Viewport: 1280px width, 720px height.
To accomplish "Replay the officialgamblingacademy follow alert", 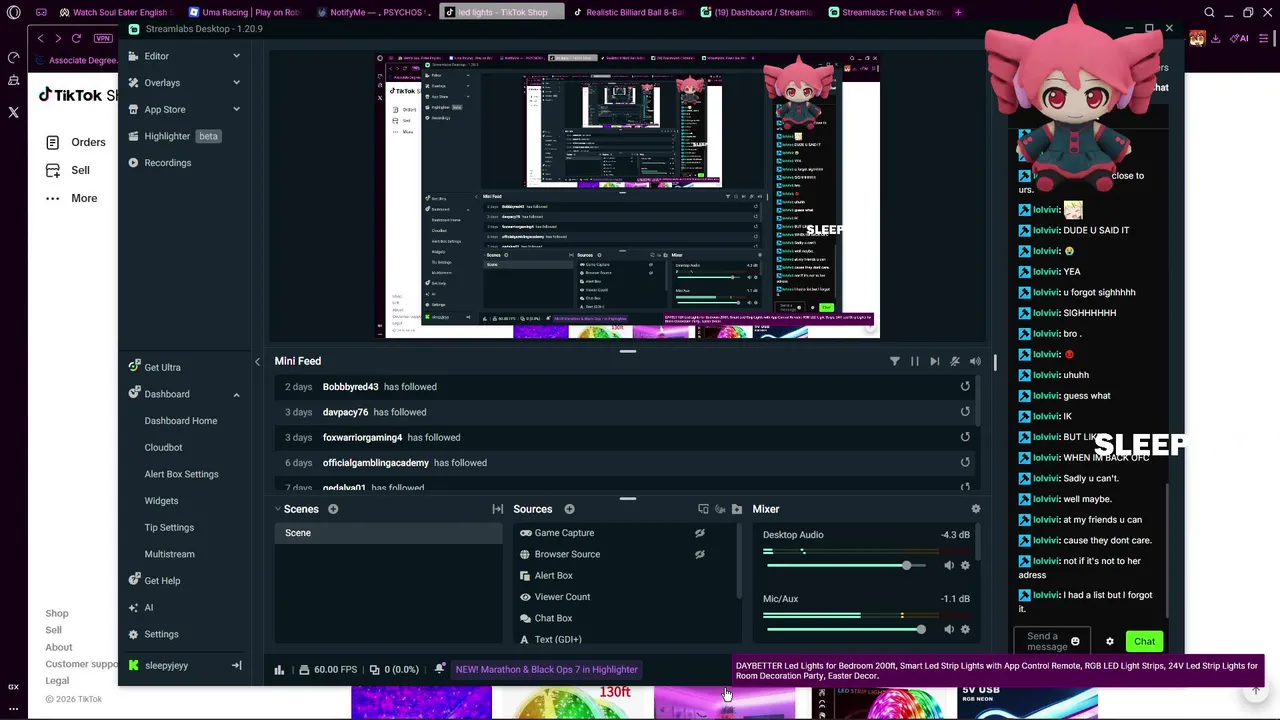I will (965, 462).
